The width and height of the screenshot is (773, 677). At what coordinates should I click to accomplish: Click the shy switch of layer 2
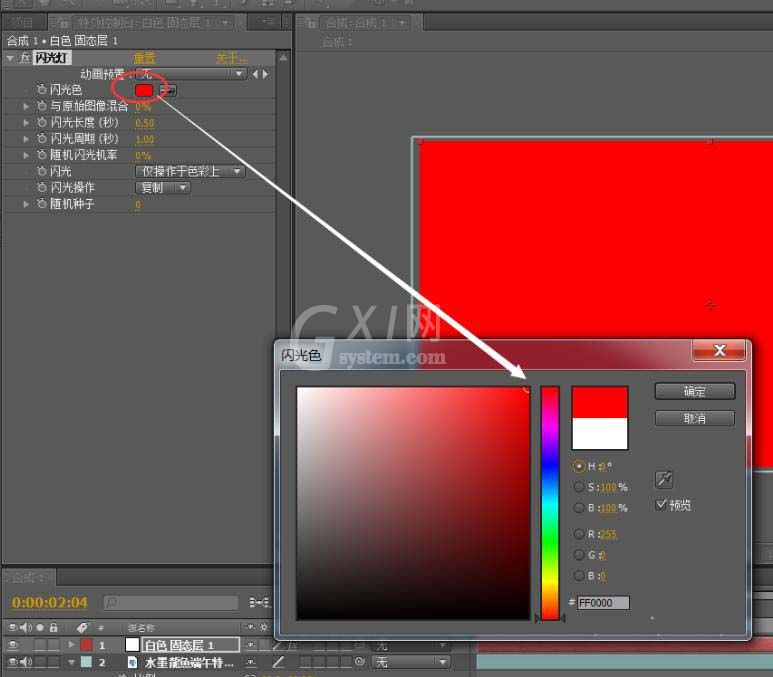251,662
